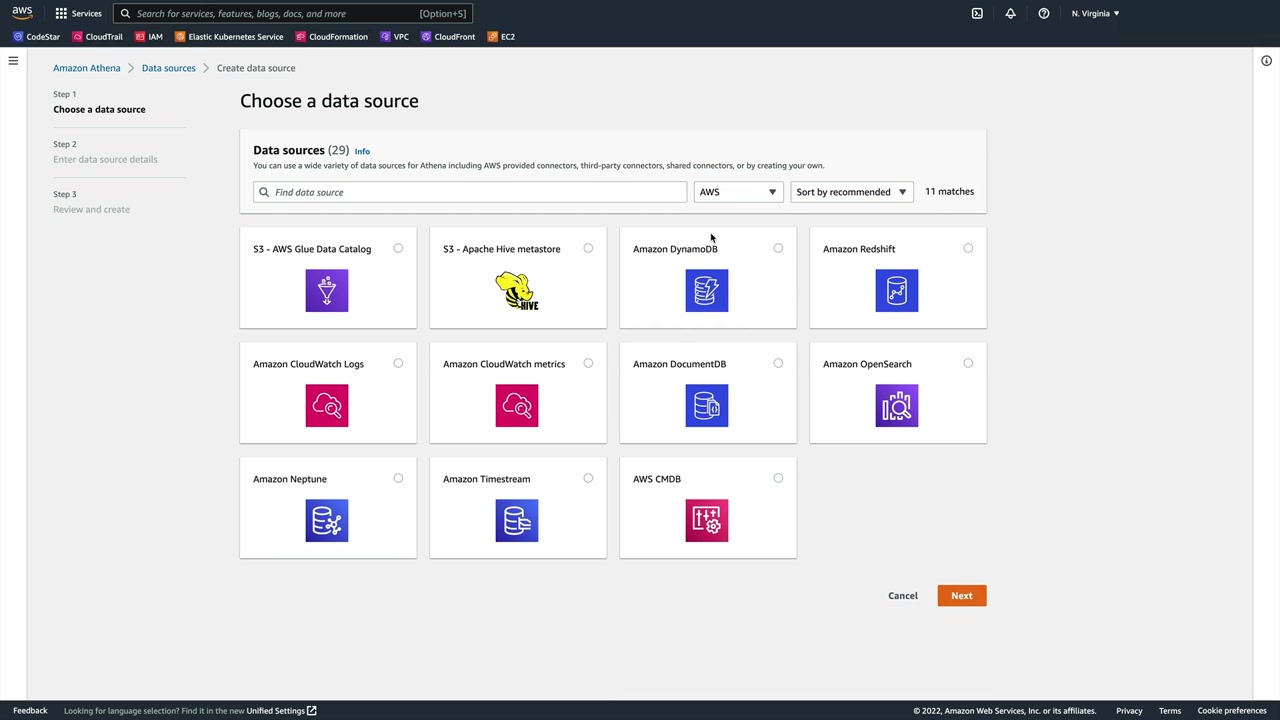The width and height of the screenshot is (1280, 720).
Task: Click the Amazon Timestream icon
Action: point(517,520)
